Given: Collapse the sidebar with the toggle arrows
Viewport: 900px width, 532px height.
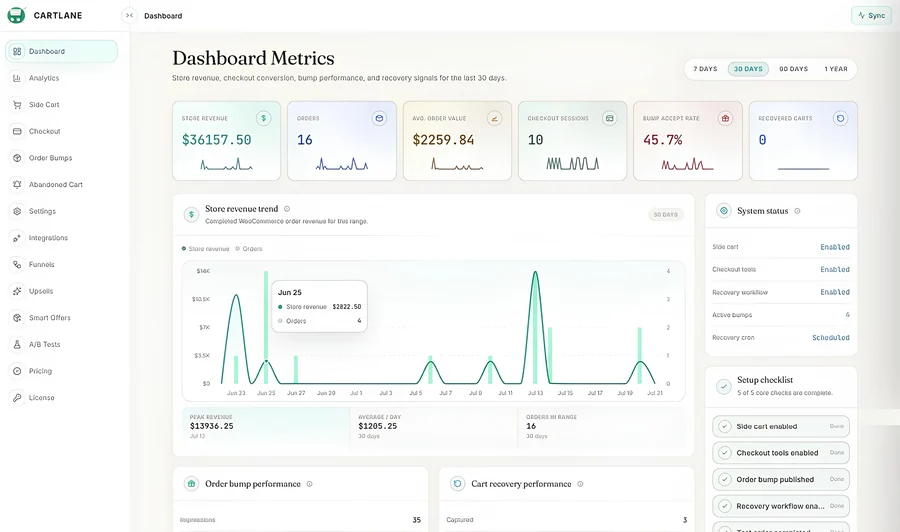Looking at the screenshot, I should coord(129,15).
